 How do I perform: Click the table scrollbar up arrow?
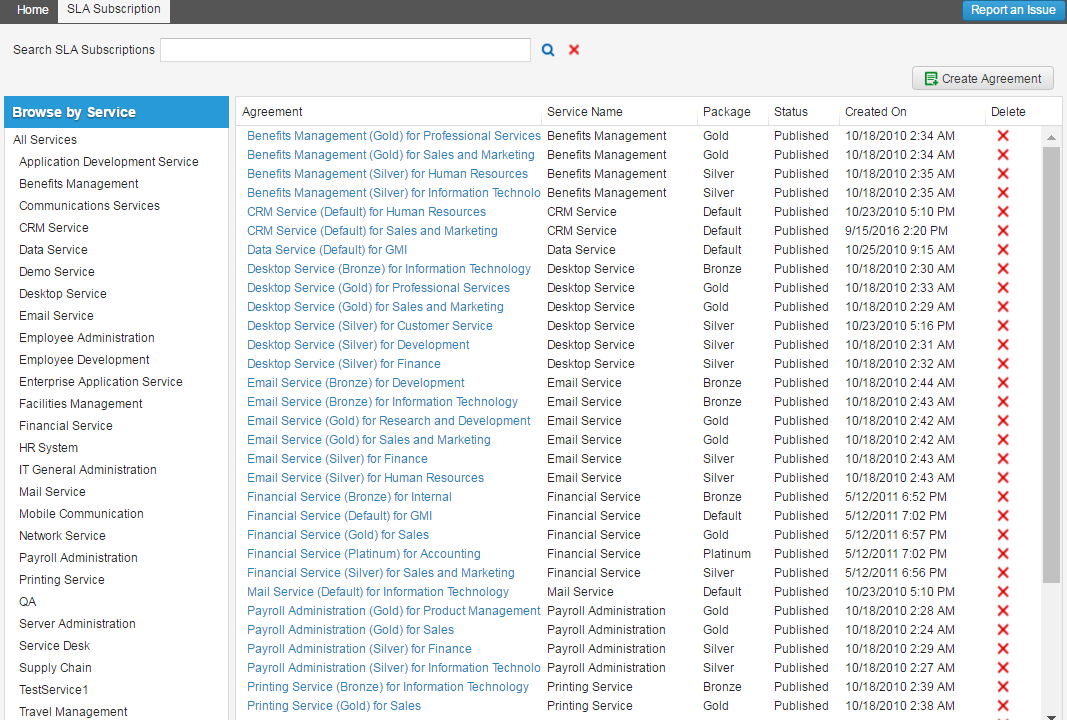[1051, 137]
